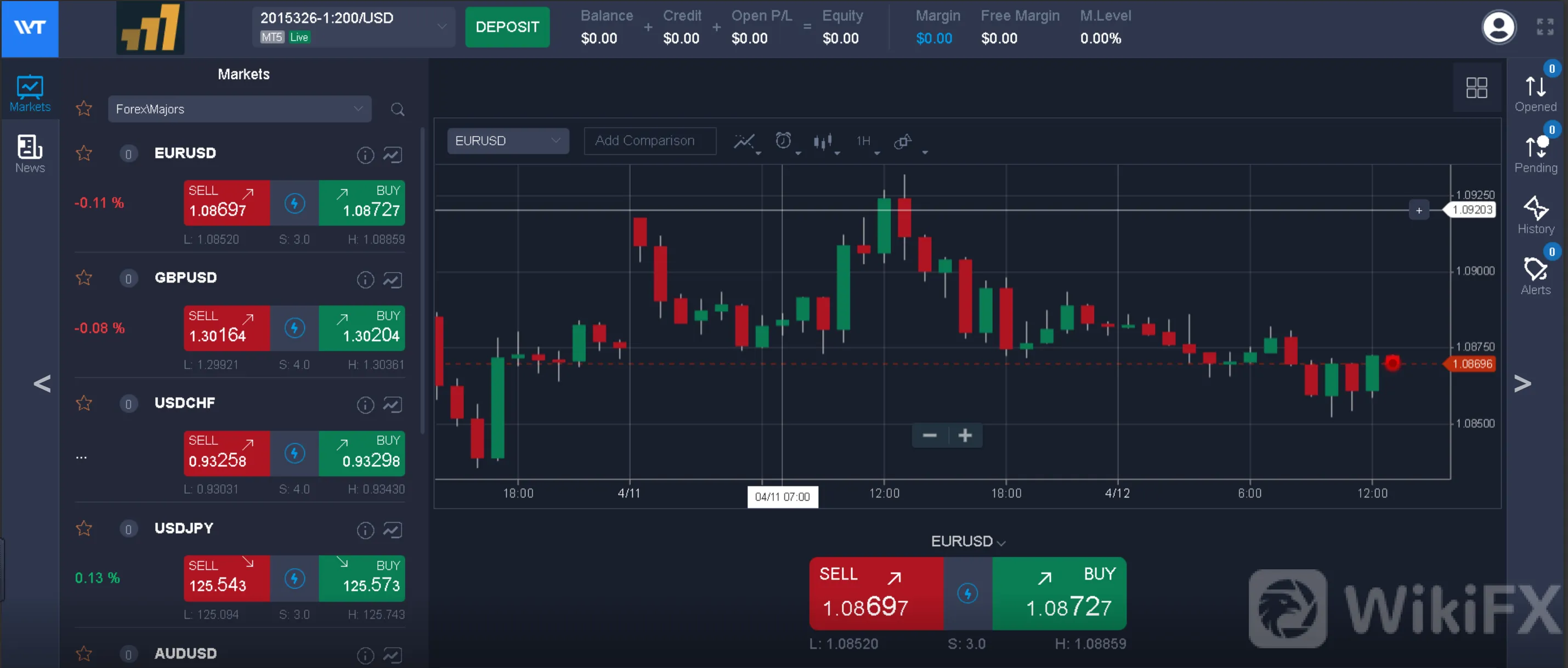This screenshot has height=668, width=1568.
Task: Favorite USDCHF with the star
Action: (x=84, y=403)
